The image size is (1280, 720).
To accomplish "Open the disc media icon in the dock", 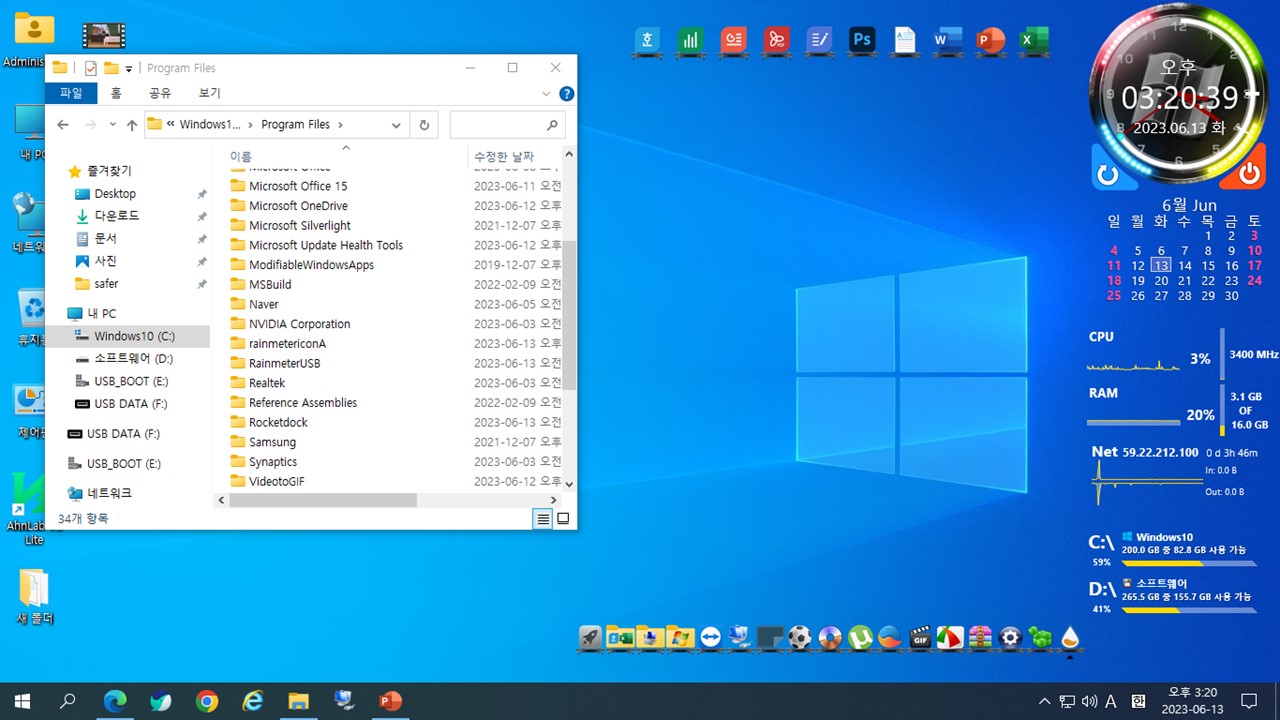I will [x=830, y=637].
